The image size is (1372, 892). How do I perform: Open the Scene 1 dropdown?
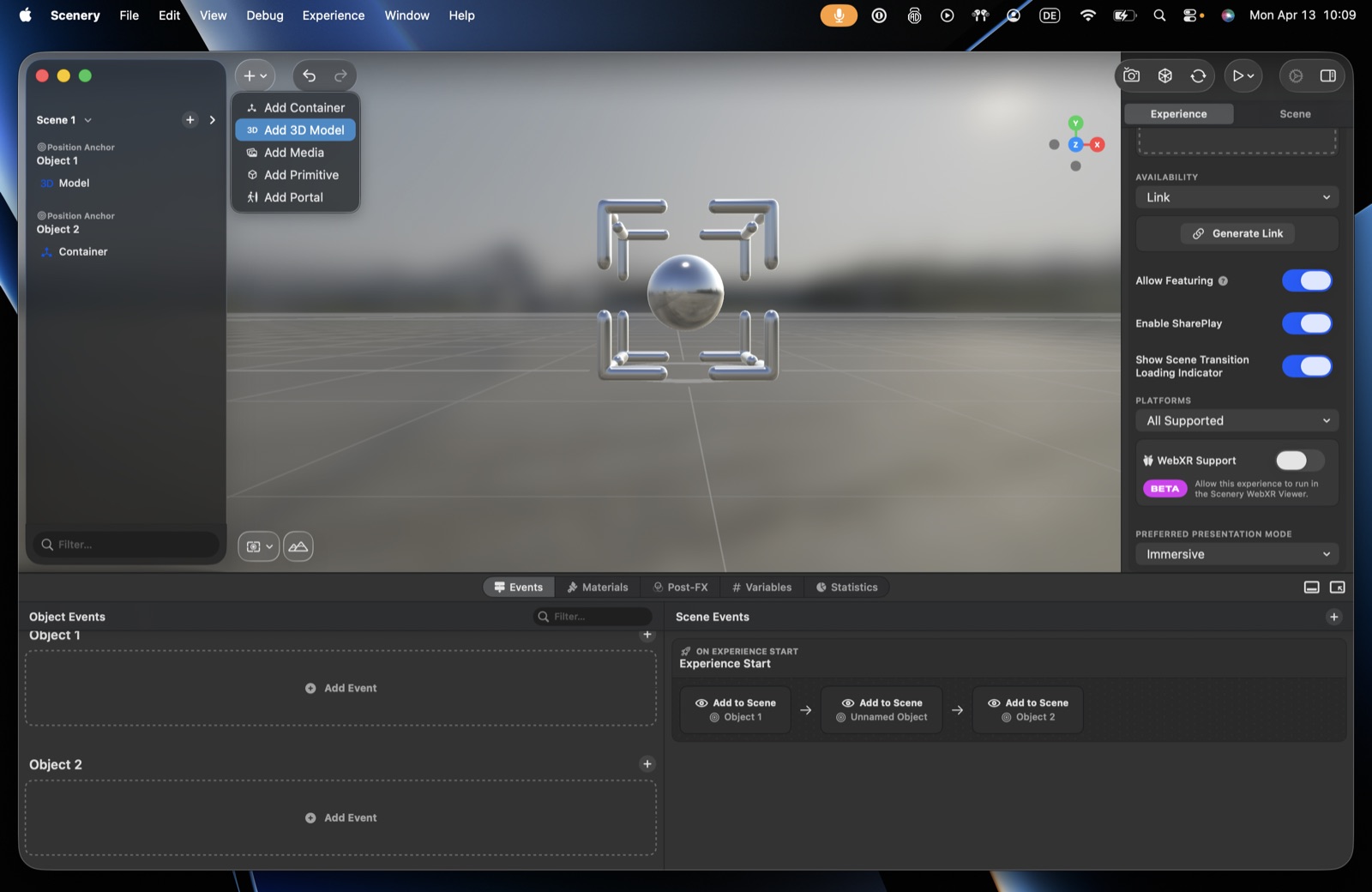63,120
